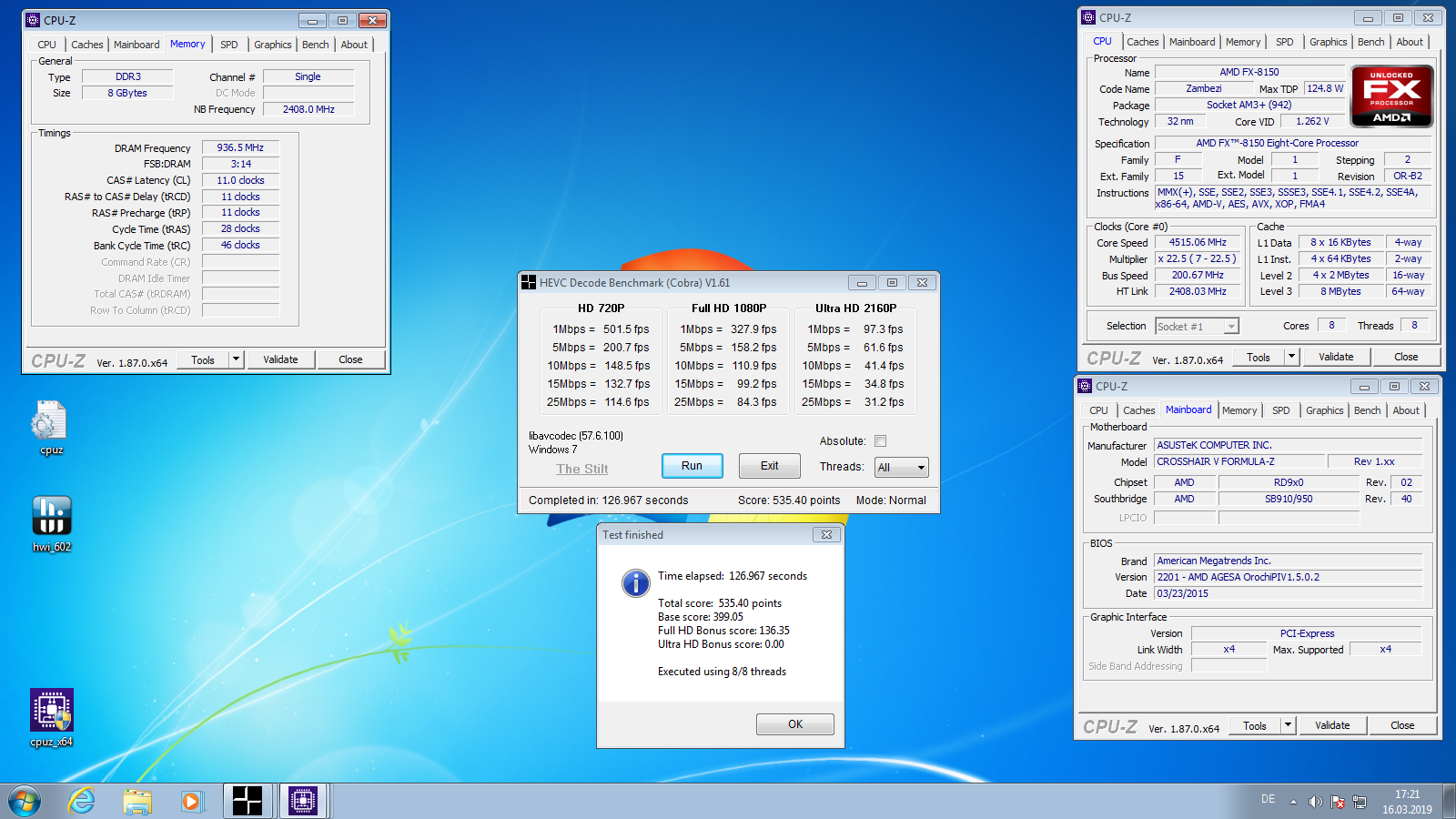The image size is (1456, 819).
Task: Click the DRAM Frequency 936.5 MHz field
Action: (240, 147)
